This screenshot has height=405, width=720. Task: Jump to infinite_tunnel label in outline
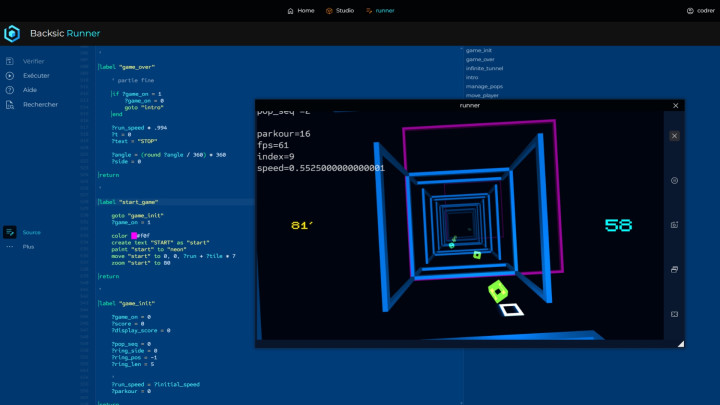pos(486,68)
